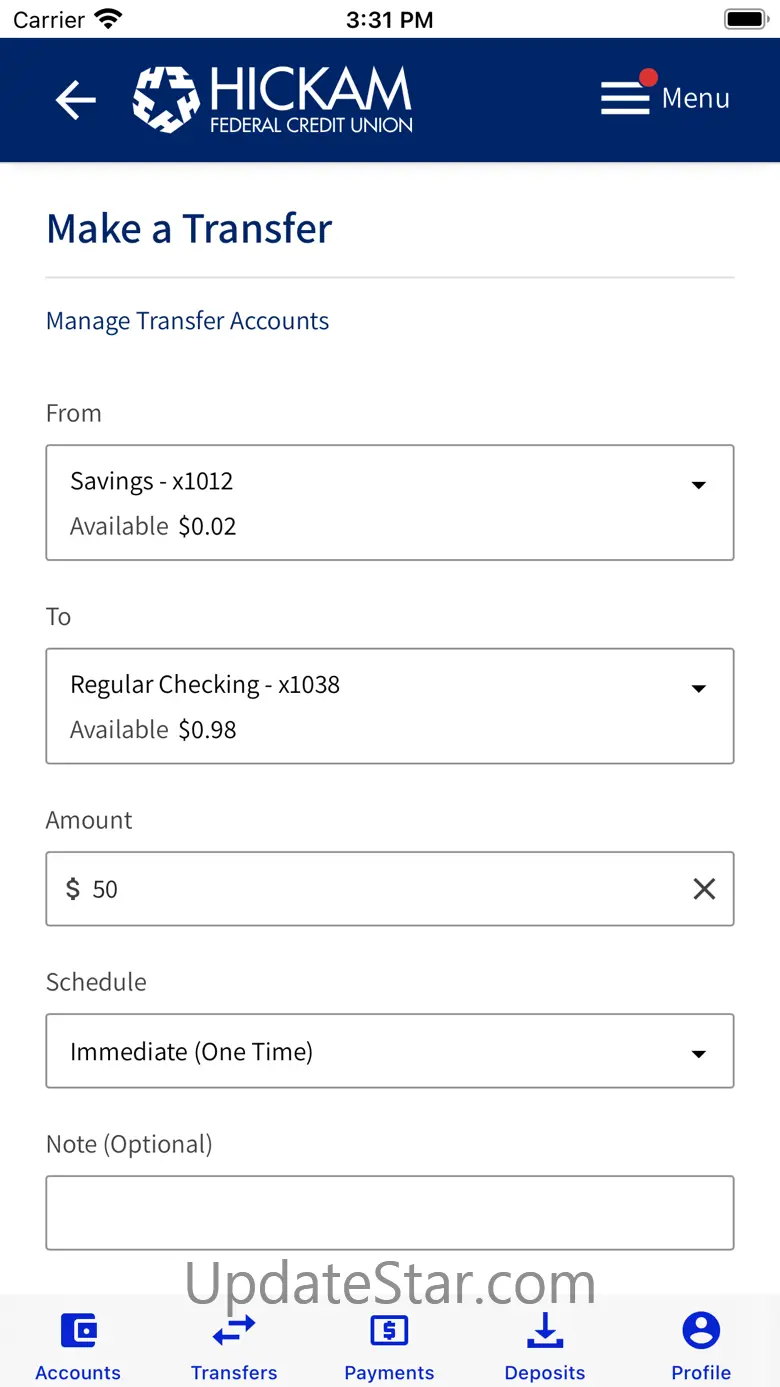Tap the Savings - x1012 account name

[151, 481]
